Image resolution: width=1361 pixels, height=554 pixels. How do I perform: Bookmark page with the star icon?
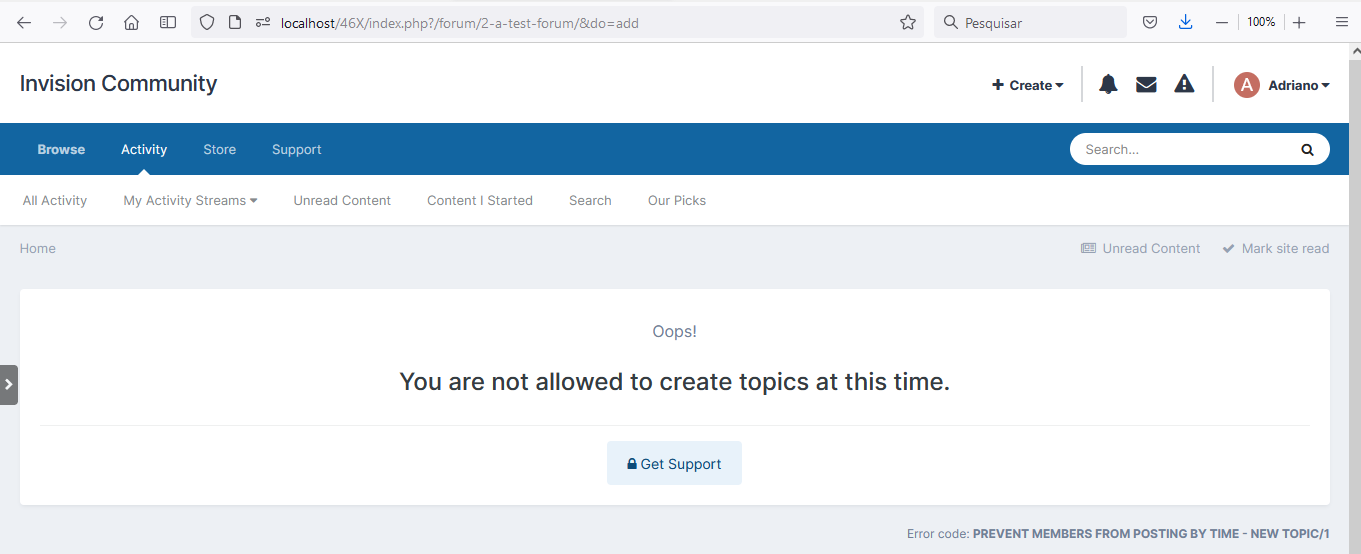tap(908, 22)
